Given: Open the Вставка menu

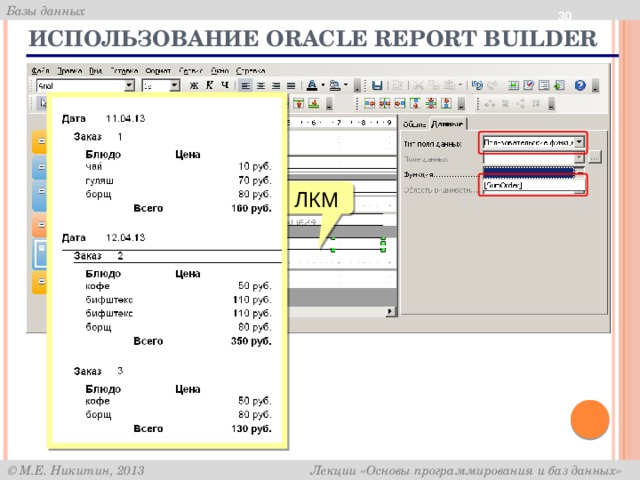Looking at the screenshot, I should pyautogui.click(x=124, y=71).
